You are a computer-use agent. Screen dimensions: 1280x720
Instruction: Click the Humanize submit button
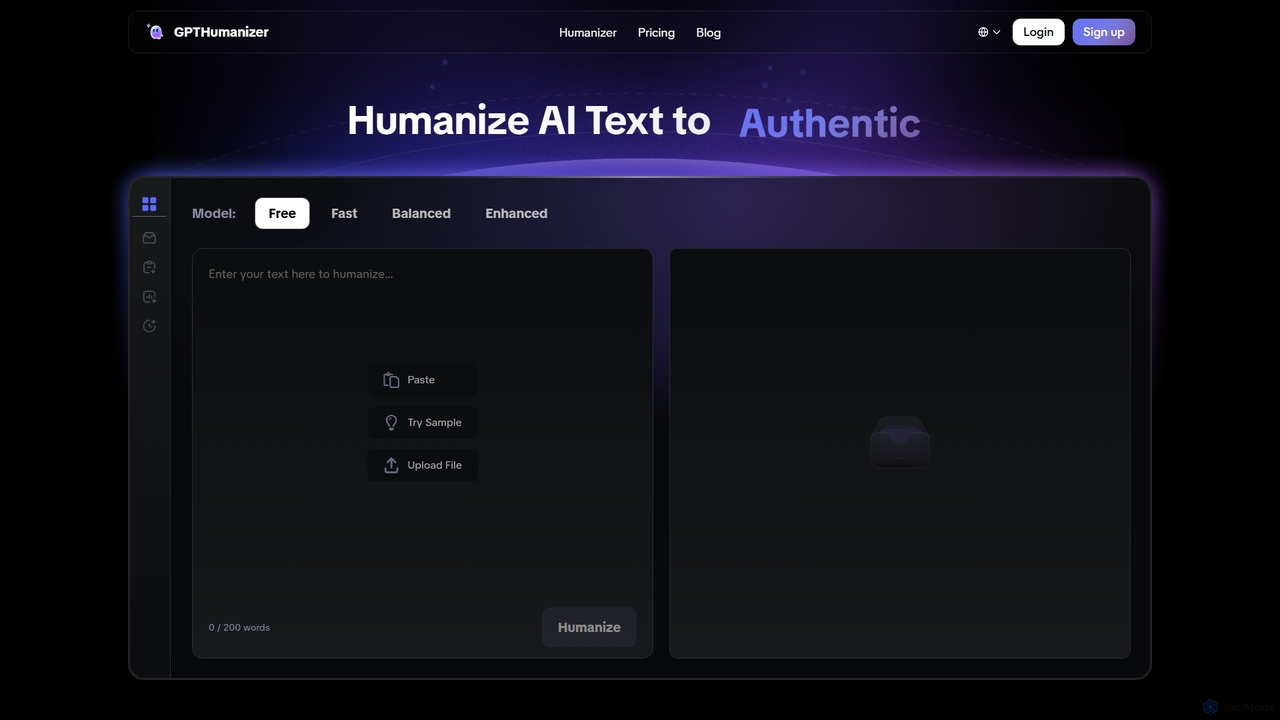589,627
